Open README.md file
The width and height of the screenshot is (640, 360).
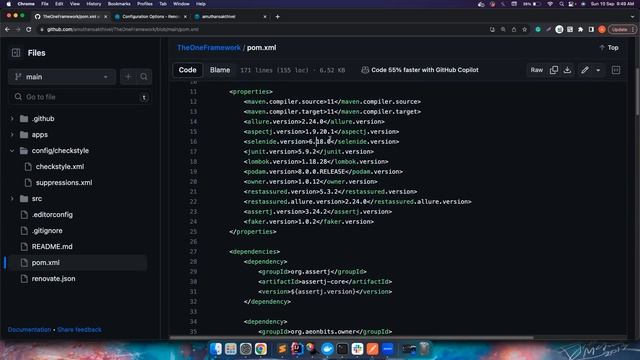(52, 247)
